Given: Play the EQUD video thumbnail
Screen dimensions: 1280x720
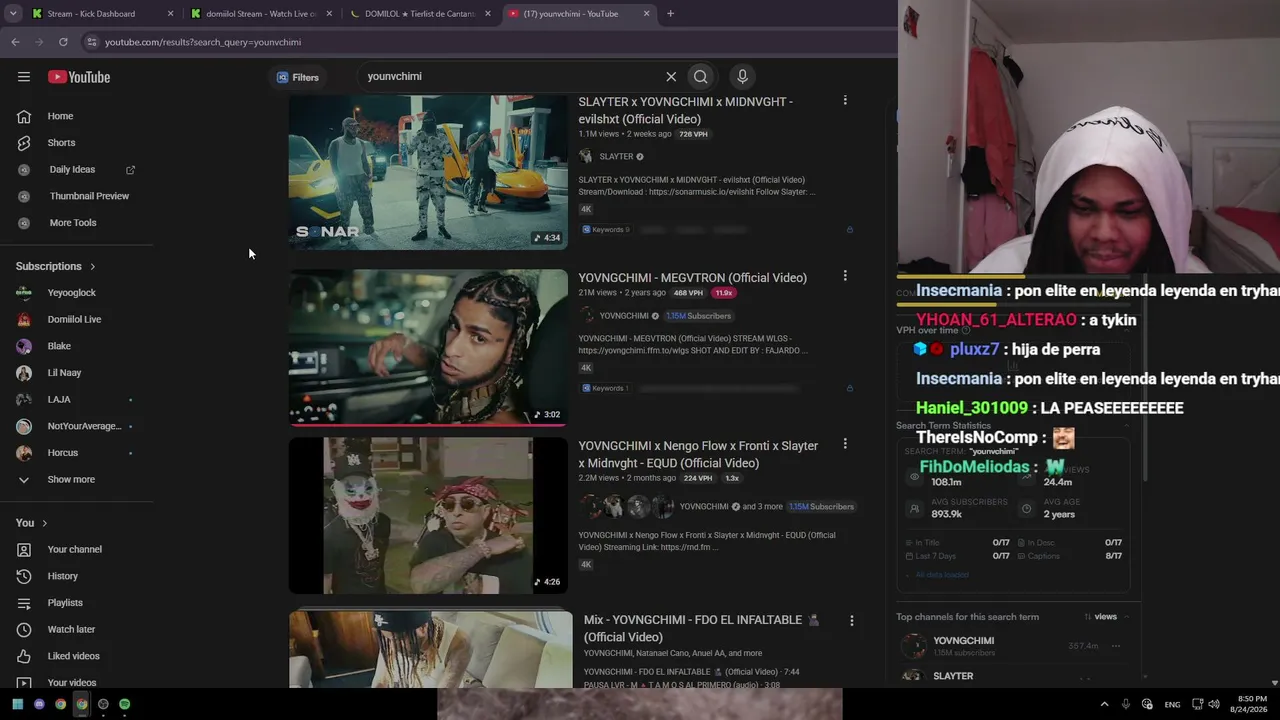Looking at the screenshot, I should (428, 516).
